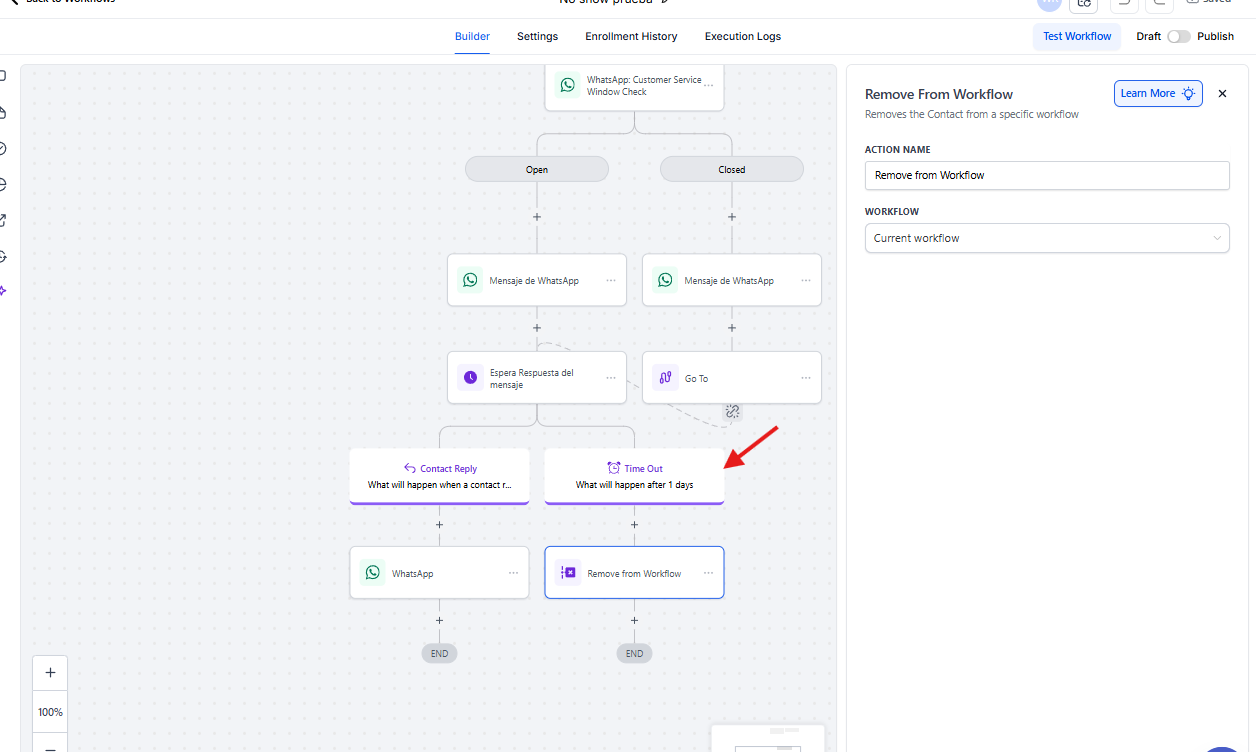1256x752 pixels.
Task: Close the Remove From Workflow panel
Action: point(1222,93)
